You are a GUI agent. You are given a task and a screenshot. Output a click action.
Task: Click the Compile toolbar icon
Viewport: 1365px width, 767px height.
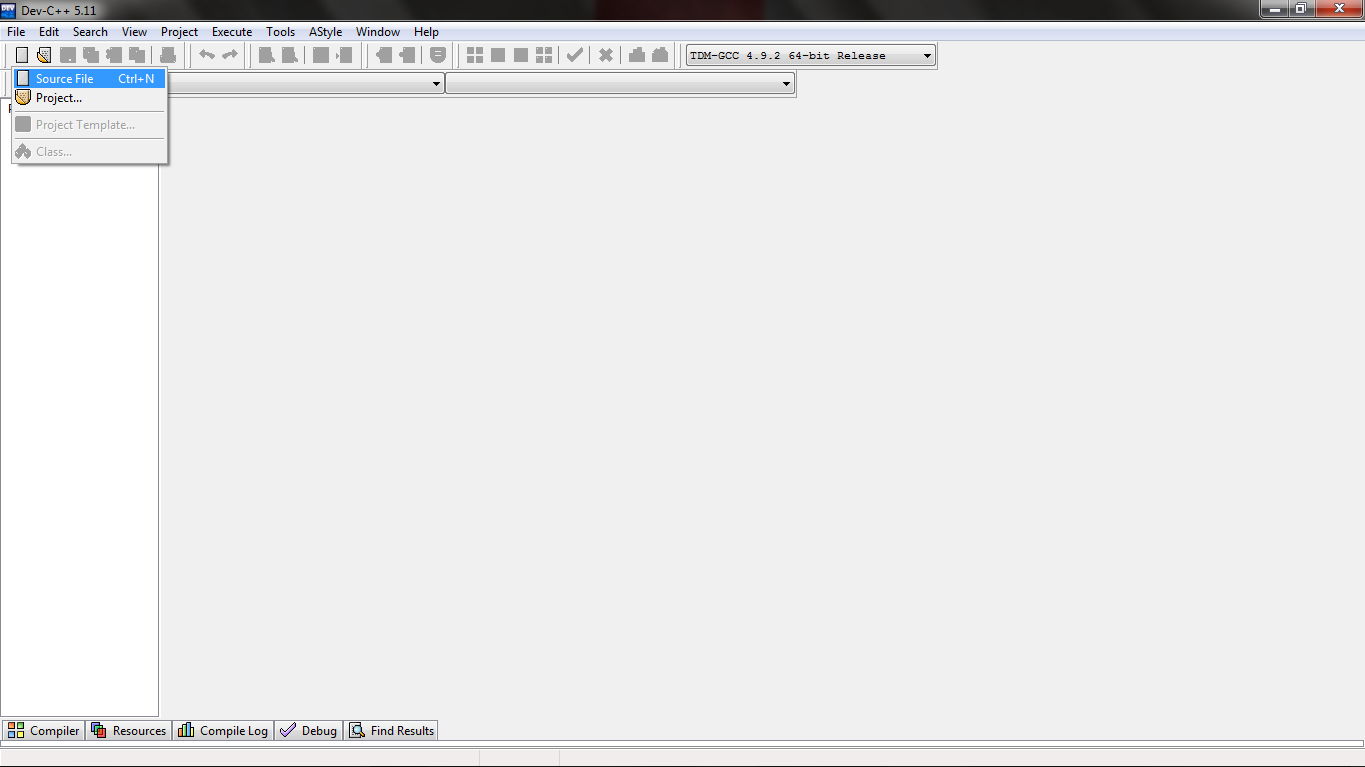click(x=475, y=55)
